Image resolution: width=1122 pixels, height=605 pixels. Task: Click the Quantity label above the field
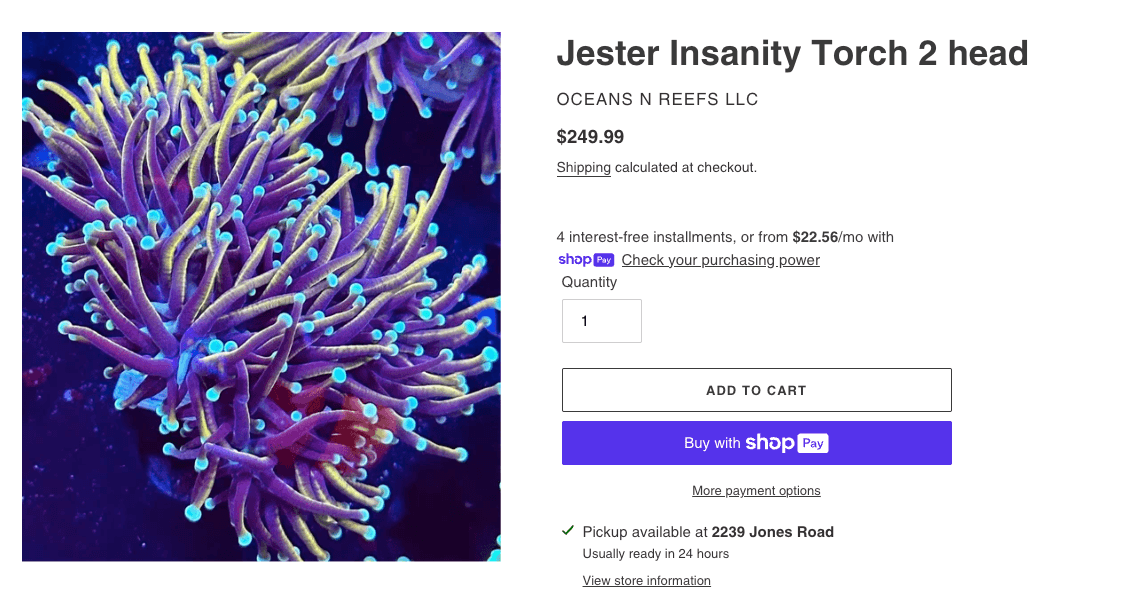[x=589, y=282]
